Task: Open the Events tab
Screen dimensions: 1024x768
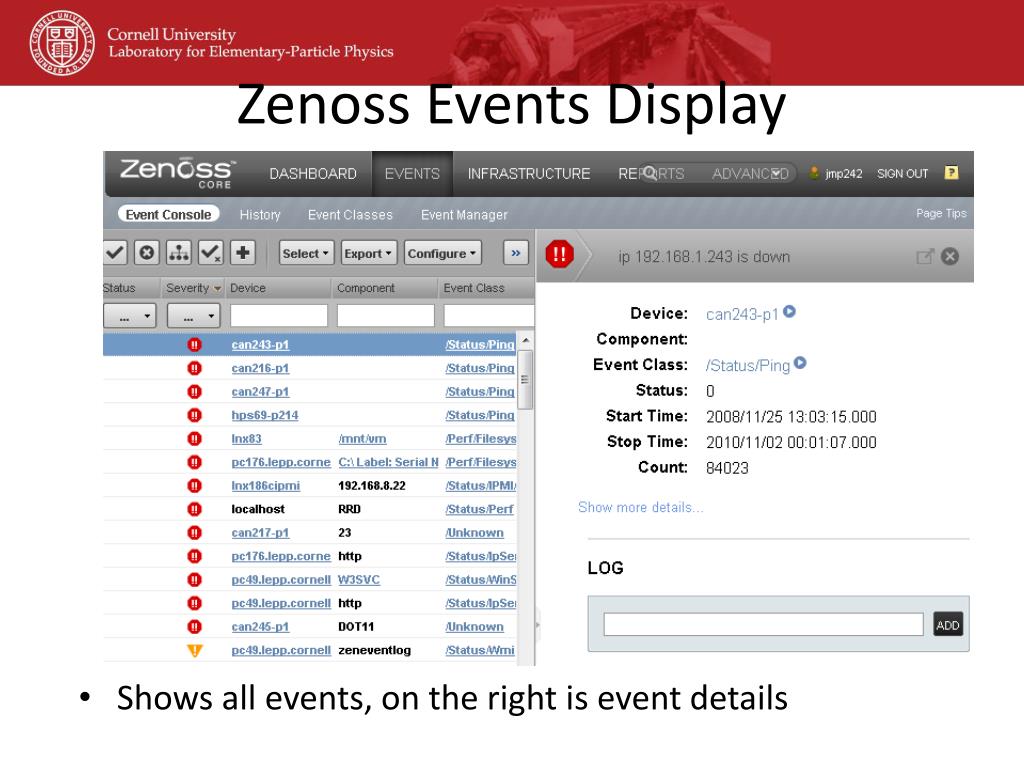Action: 412,174
